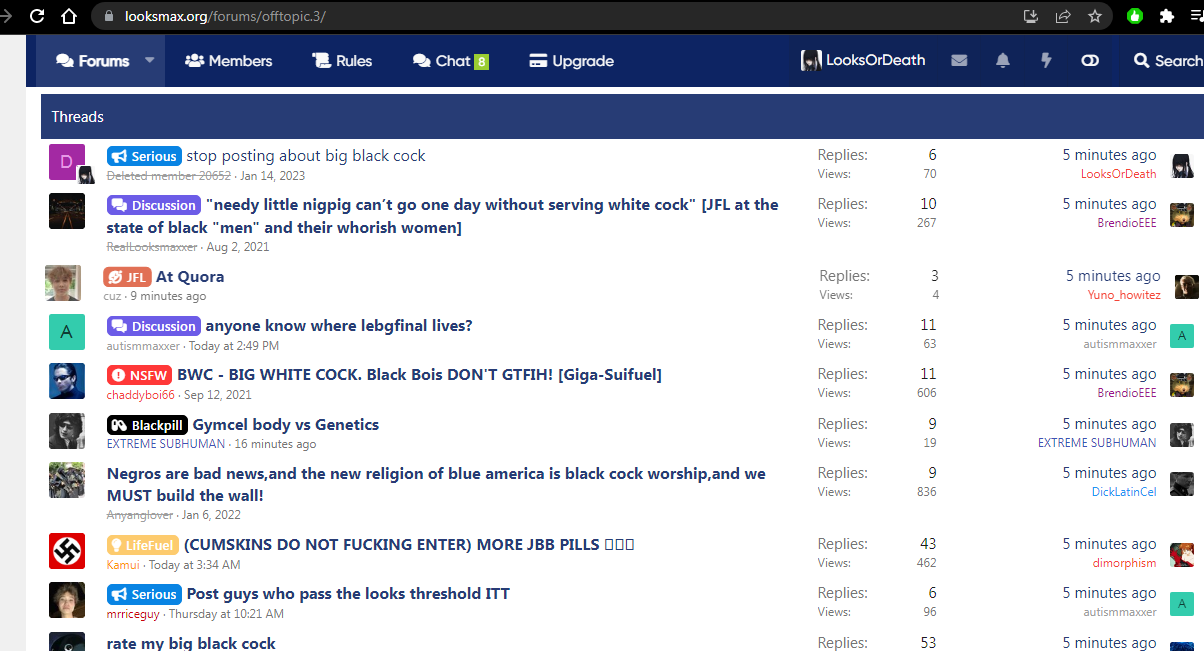Click the purple D avatar of deleted member
Viewport: 1204px width, 651px height.
pyautogui.click(x=67, y=162)
